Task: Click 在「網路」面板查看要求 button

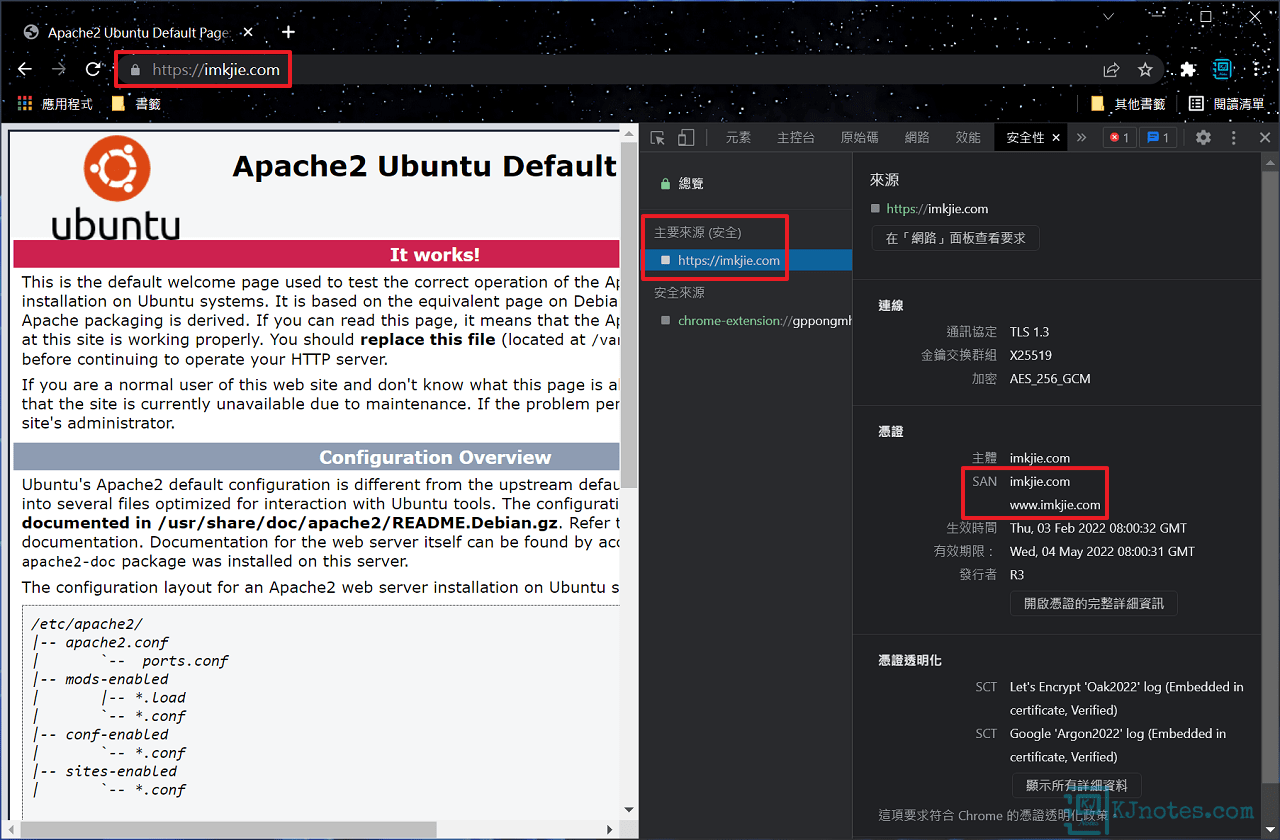Action: [x=956, y=238]
